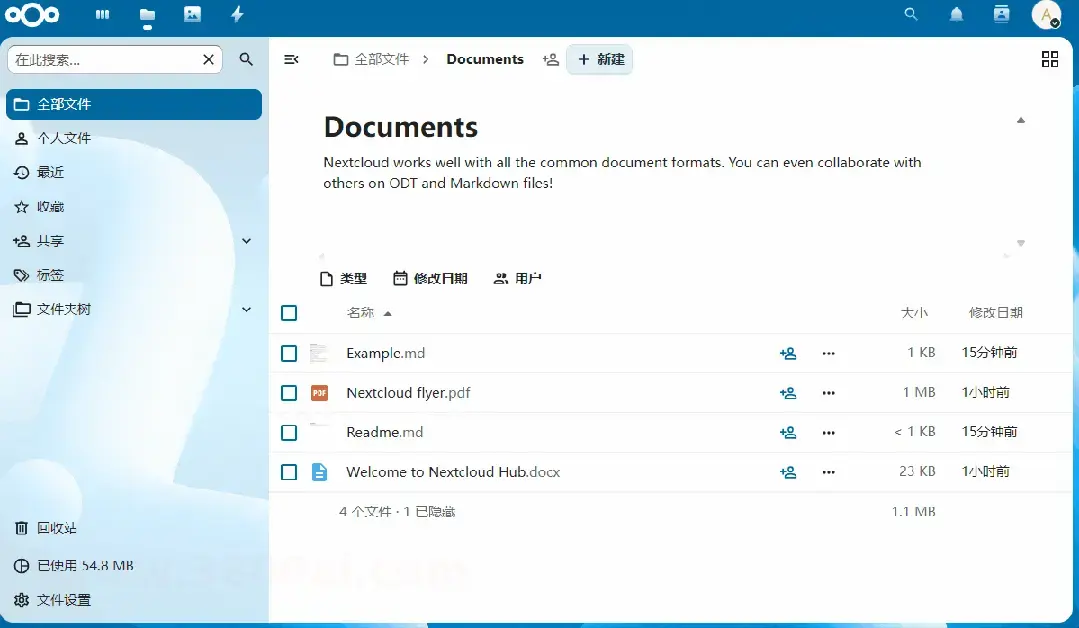1079x628 pixels.
Task: Select 收藏 favorites in sidebar
Action: pos(50,207)
